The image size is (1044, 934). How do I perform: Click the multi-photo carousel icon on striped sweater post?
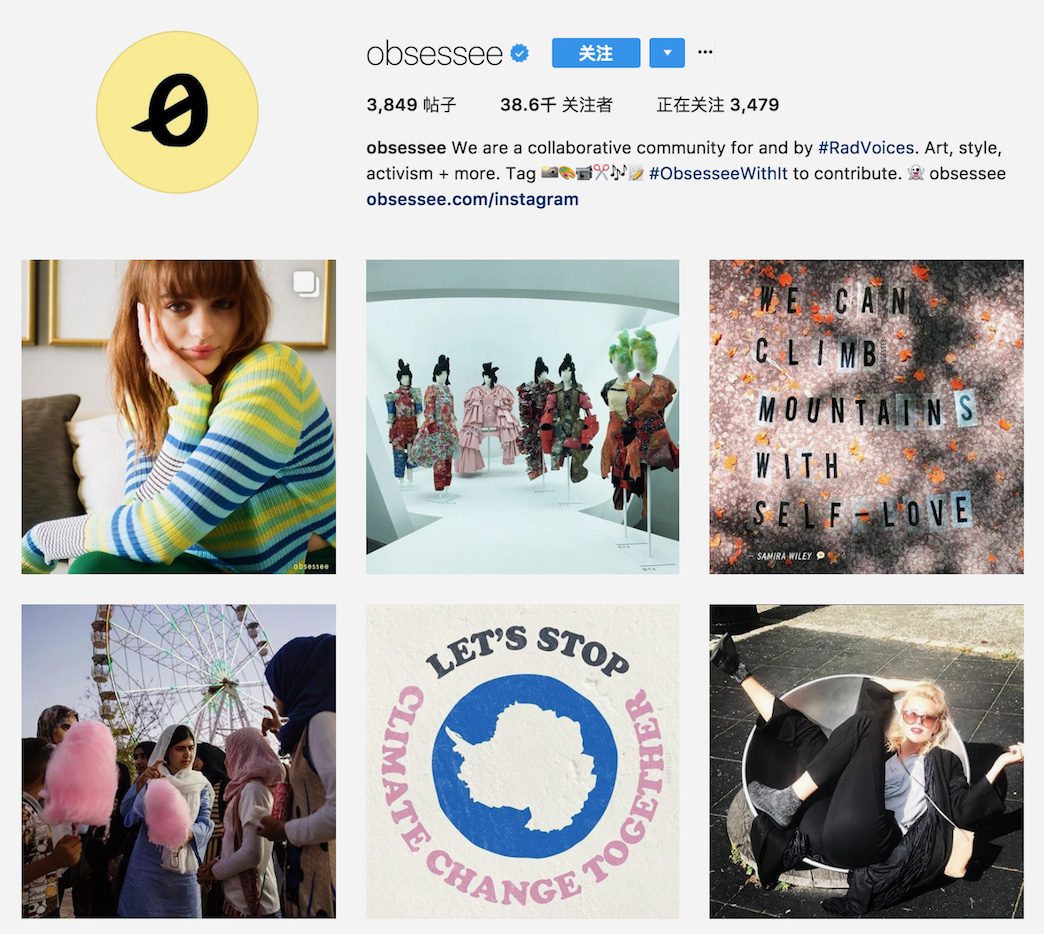306,284
